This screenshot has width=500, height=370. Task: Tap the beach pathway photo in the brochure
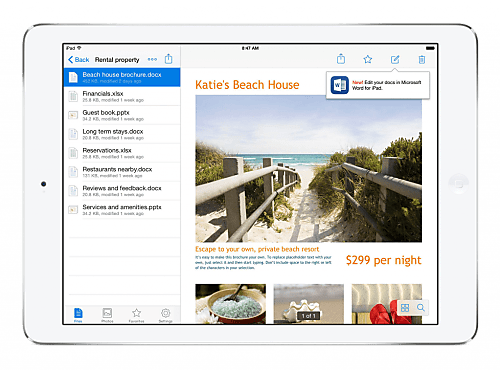click(308, 169)
